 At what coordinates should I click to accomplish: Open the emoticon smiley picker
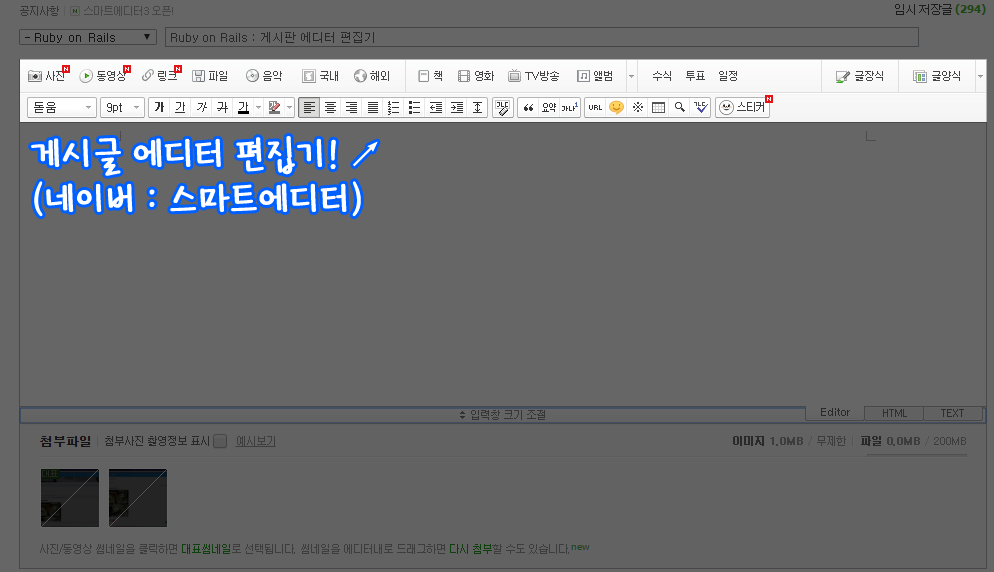point(616,107)
